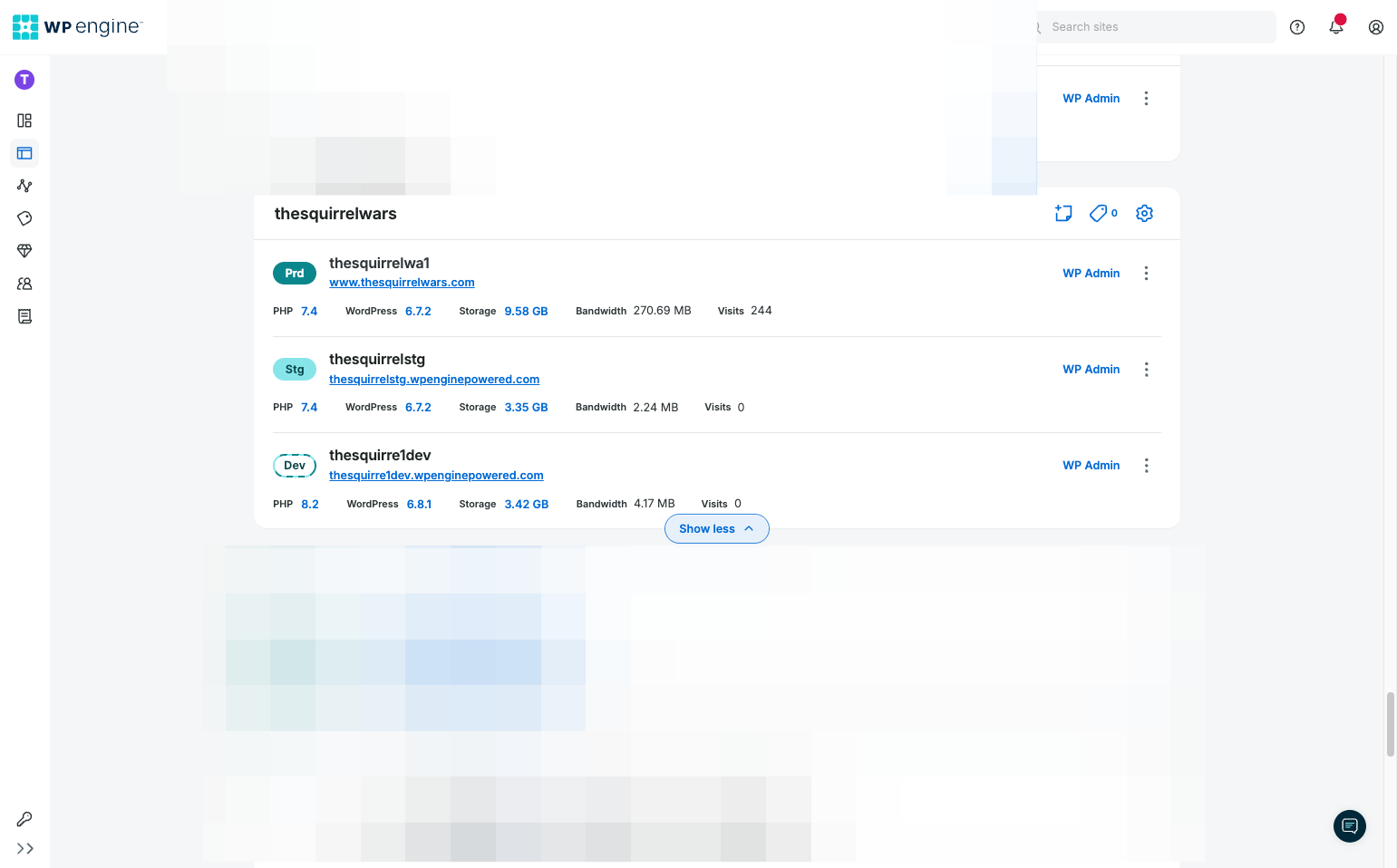Viewport: 1397px width, 868px height.
Task: Open the Users icon in sidebar
Action: [24, 284]
